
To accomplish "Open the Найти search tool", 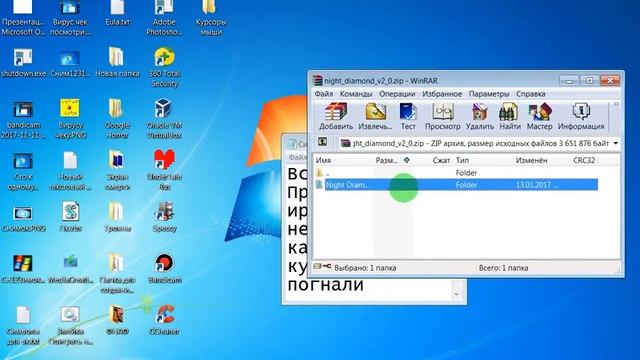I will point(510,116).
